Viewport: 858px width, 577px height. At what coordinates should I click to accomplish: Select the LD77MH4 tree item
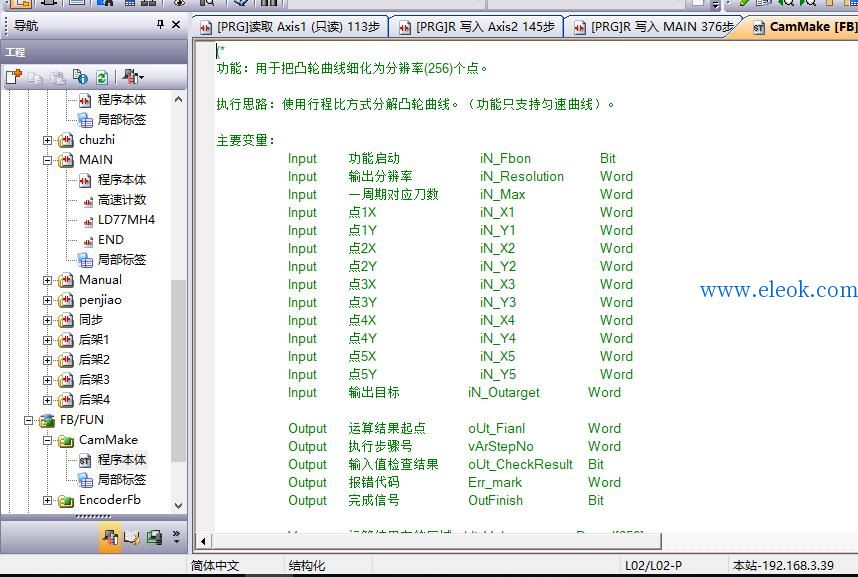click(126, 220)
